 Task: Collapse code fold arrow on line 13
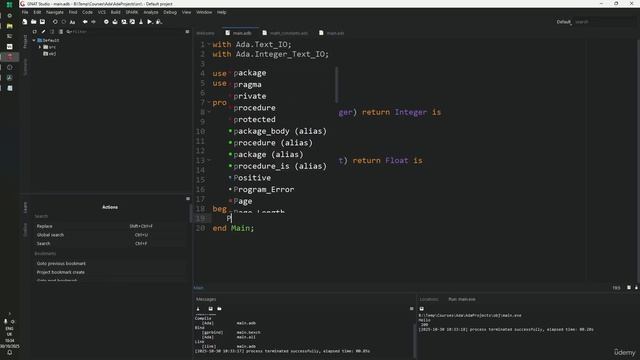click(209, 160)
